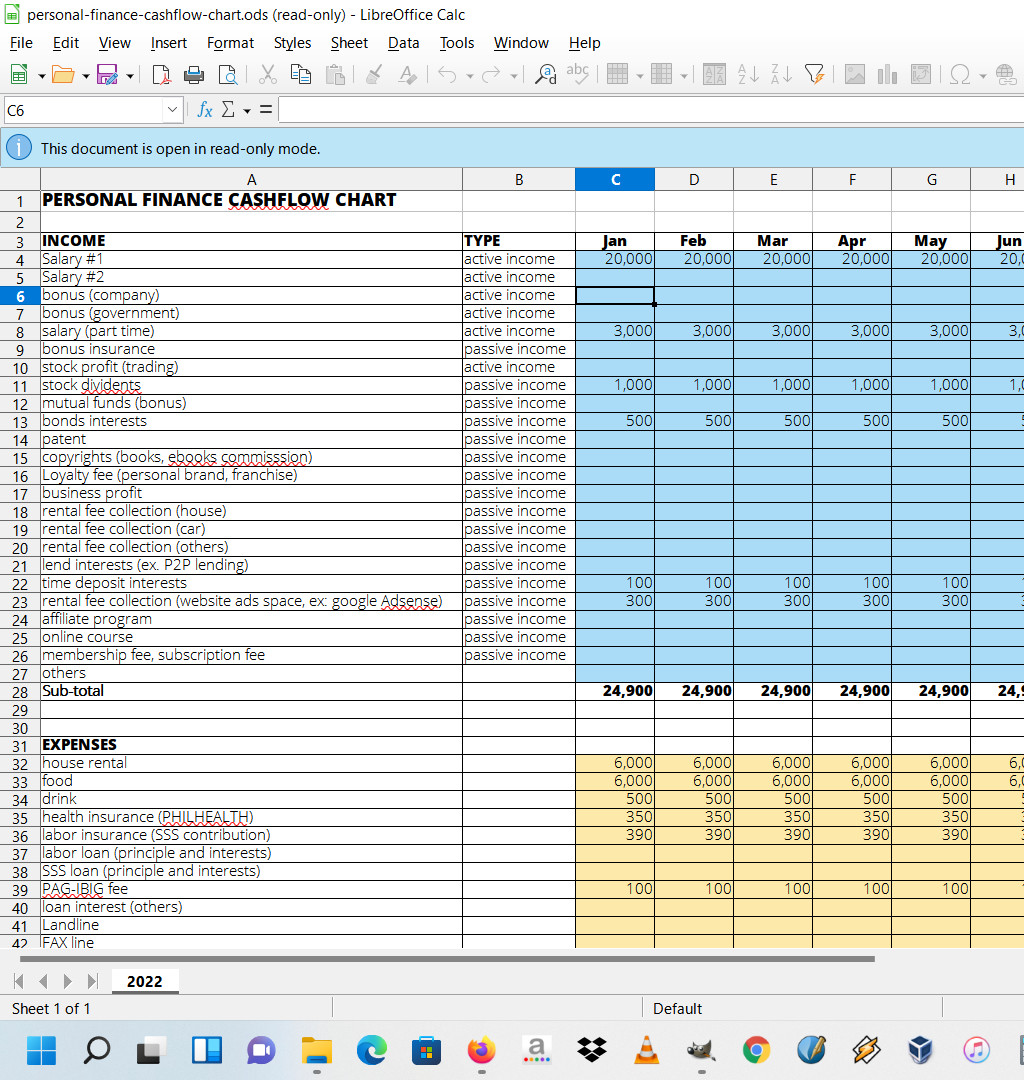Click the Toggle Print Preview icon

tap(227, 74)
